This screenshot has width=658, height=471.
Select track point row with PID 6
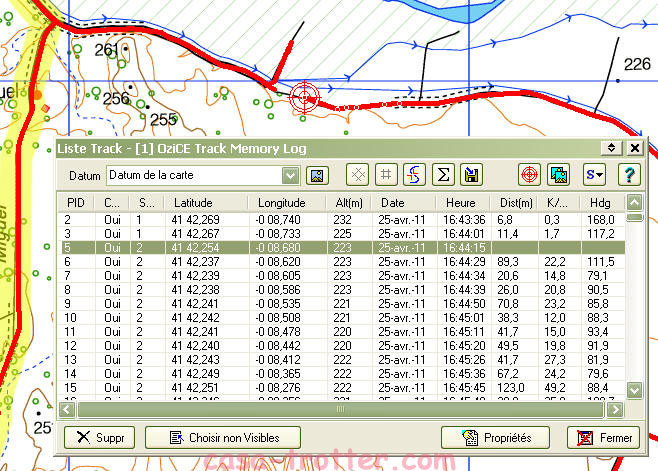click(341, 262)
